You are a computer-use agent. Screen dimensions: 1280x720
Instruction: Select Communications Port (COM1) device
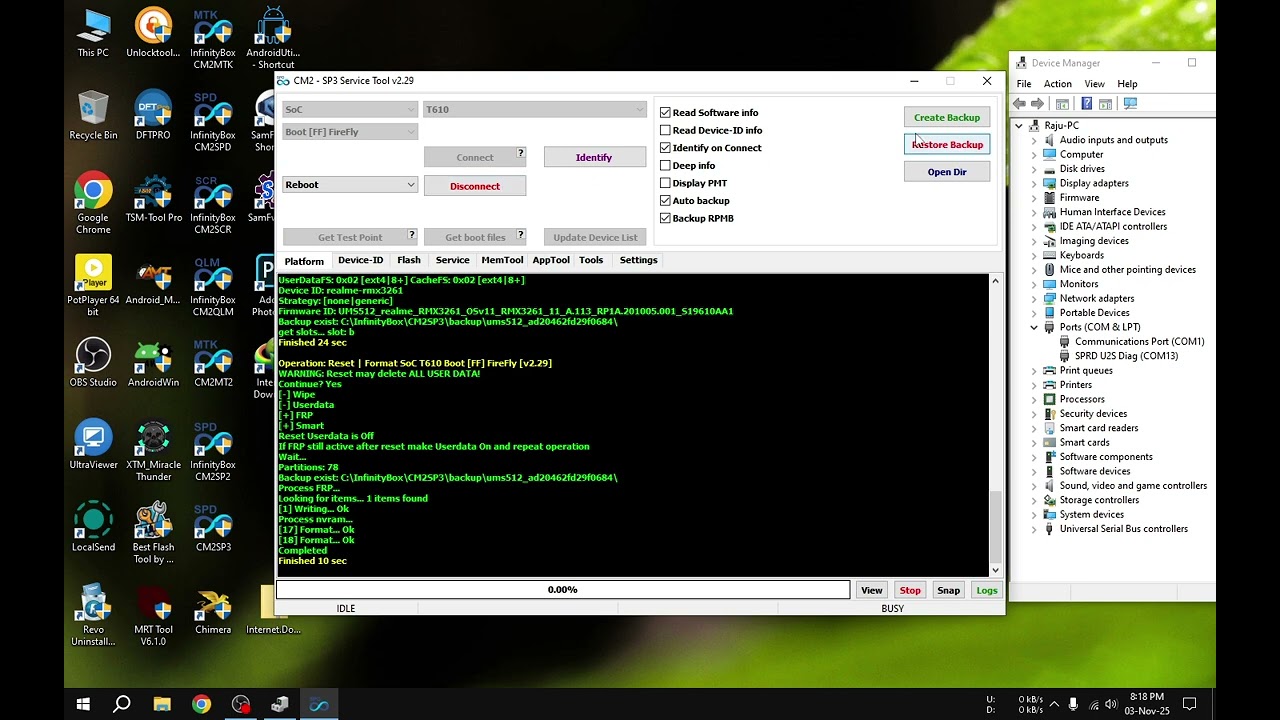click(x=1139, y=341)
